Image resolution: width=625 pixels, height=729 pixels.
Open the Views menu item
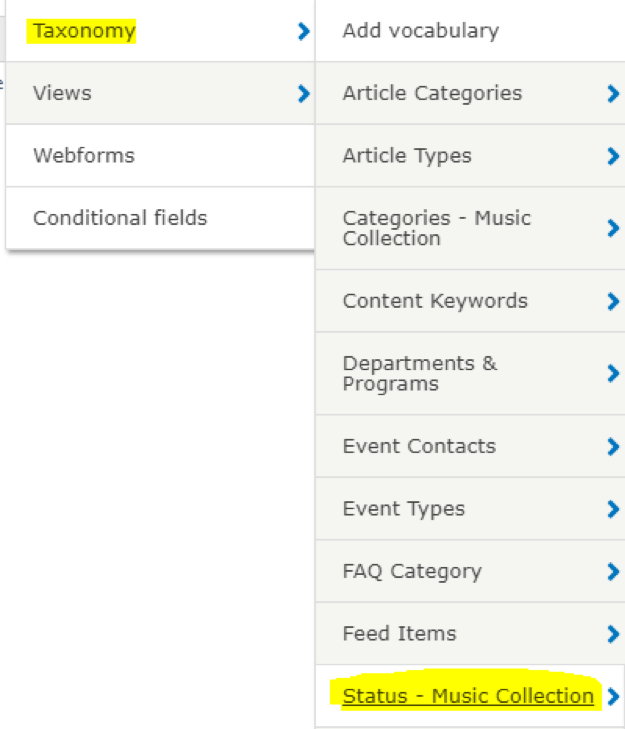tap(62, 93)
